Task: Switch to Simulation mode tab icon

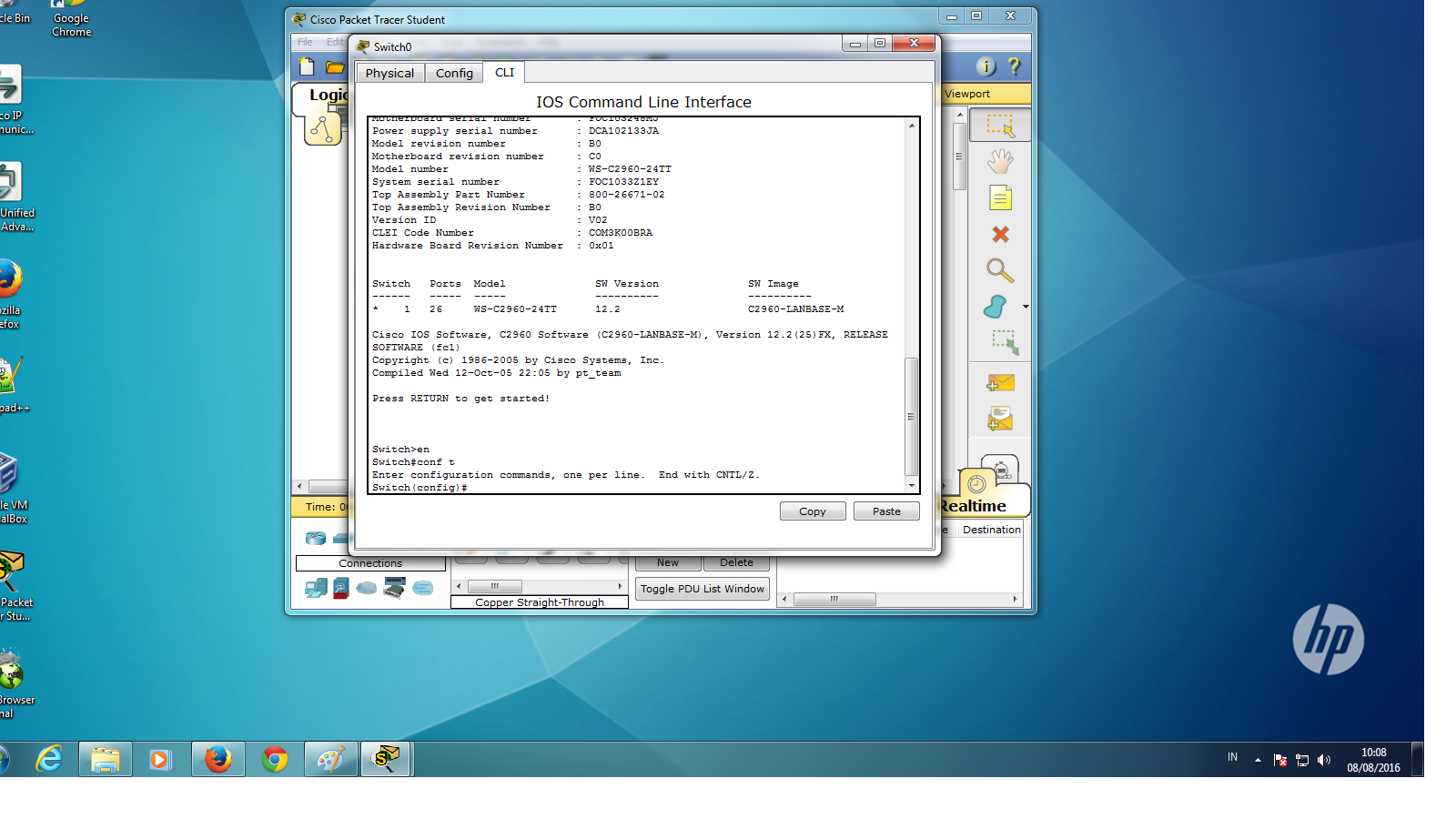Action: click(x=1000, y=470)
